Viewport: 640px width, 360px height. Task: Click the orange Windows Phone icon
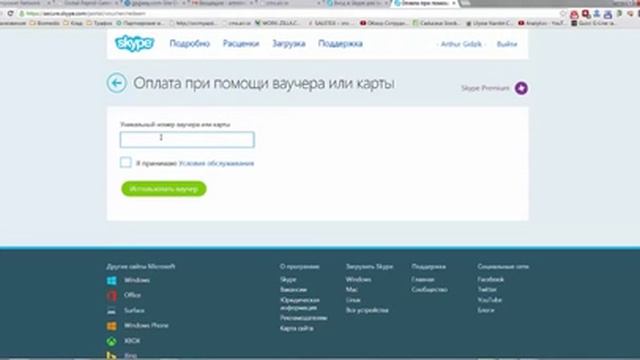[111, 326]
